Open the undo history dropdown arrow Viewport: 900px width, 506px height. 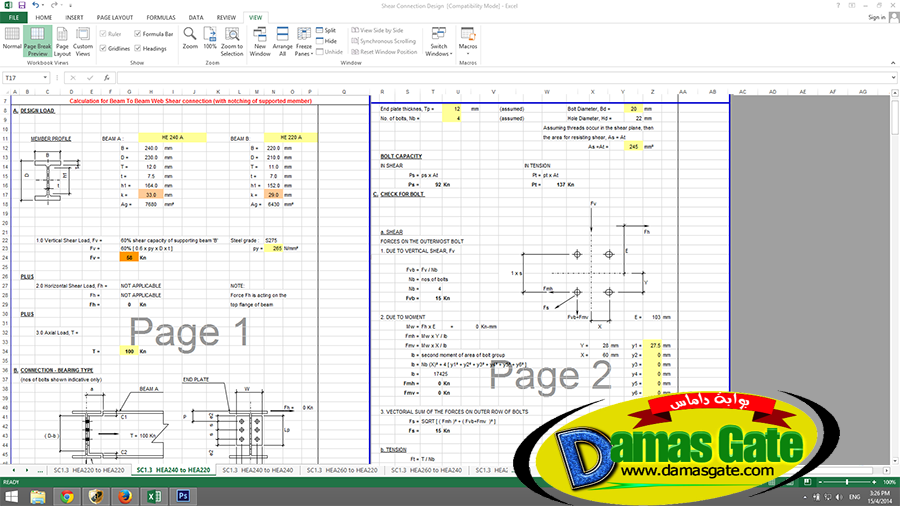tap(43, 5)
